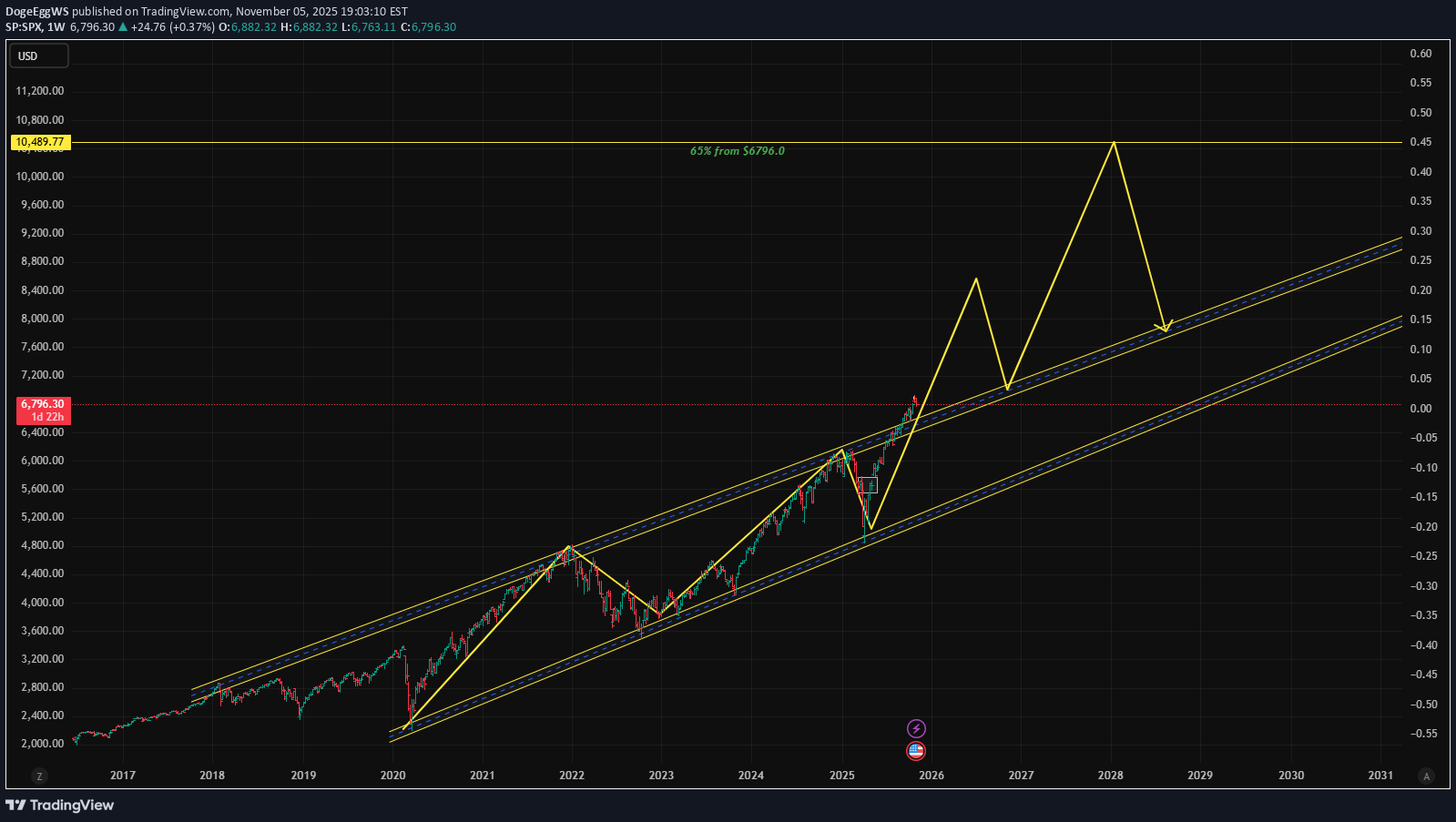Click the DogeEggWS author name
The width and height of the screenshot is (1456, 822).
36,12
